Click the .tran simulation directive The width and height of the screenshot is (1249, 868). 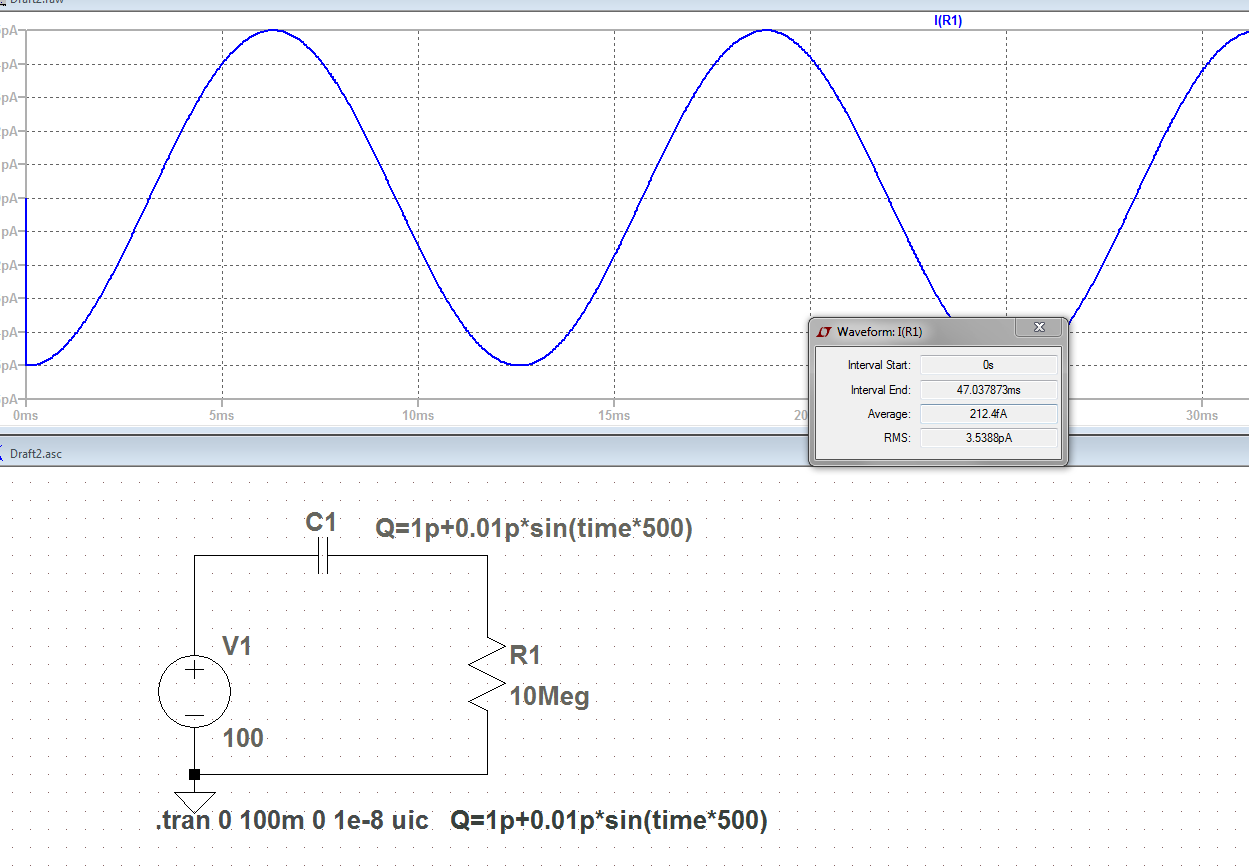coord(293,821)
